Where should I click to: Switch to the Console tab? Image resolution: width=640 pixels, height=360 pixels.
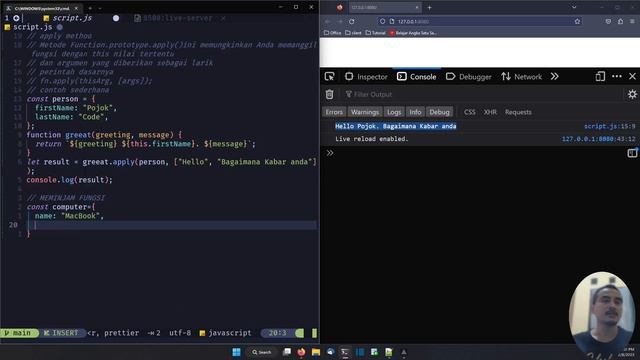click(x=417, y=76)
